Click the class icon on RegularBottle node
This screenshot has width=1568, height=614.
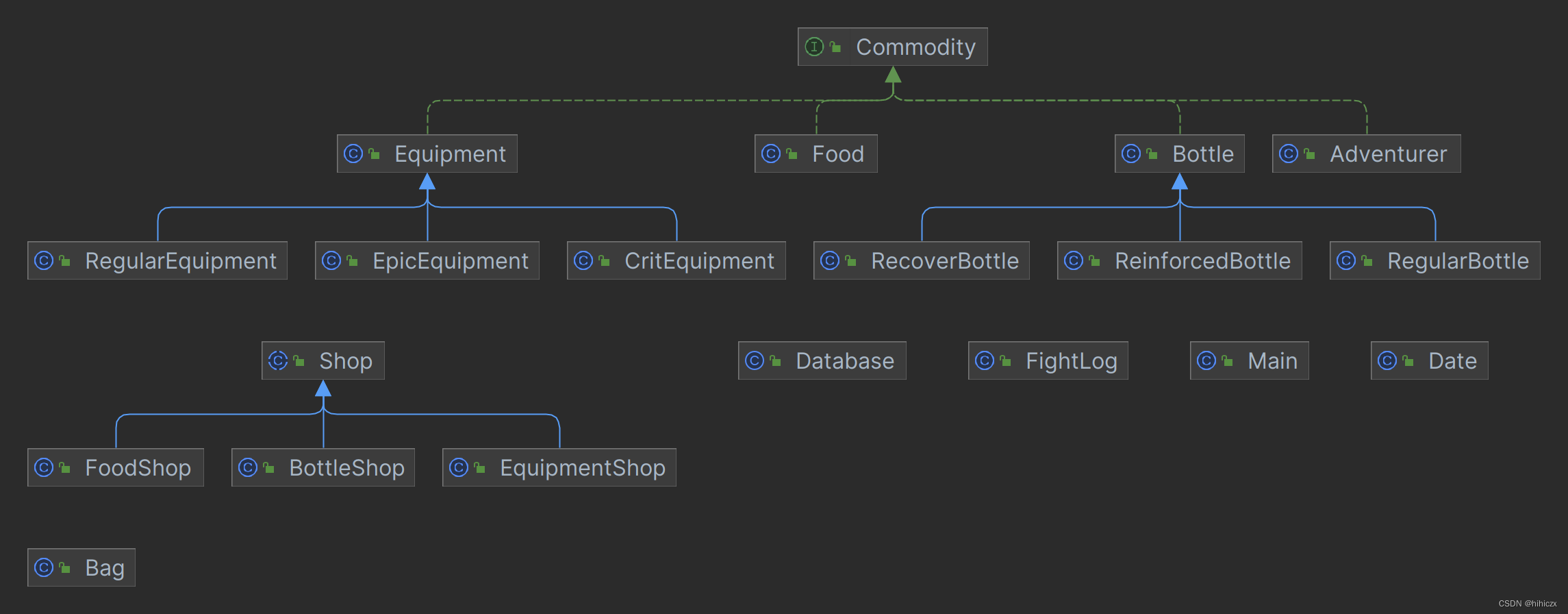(1346, 260)
